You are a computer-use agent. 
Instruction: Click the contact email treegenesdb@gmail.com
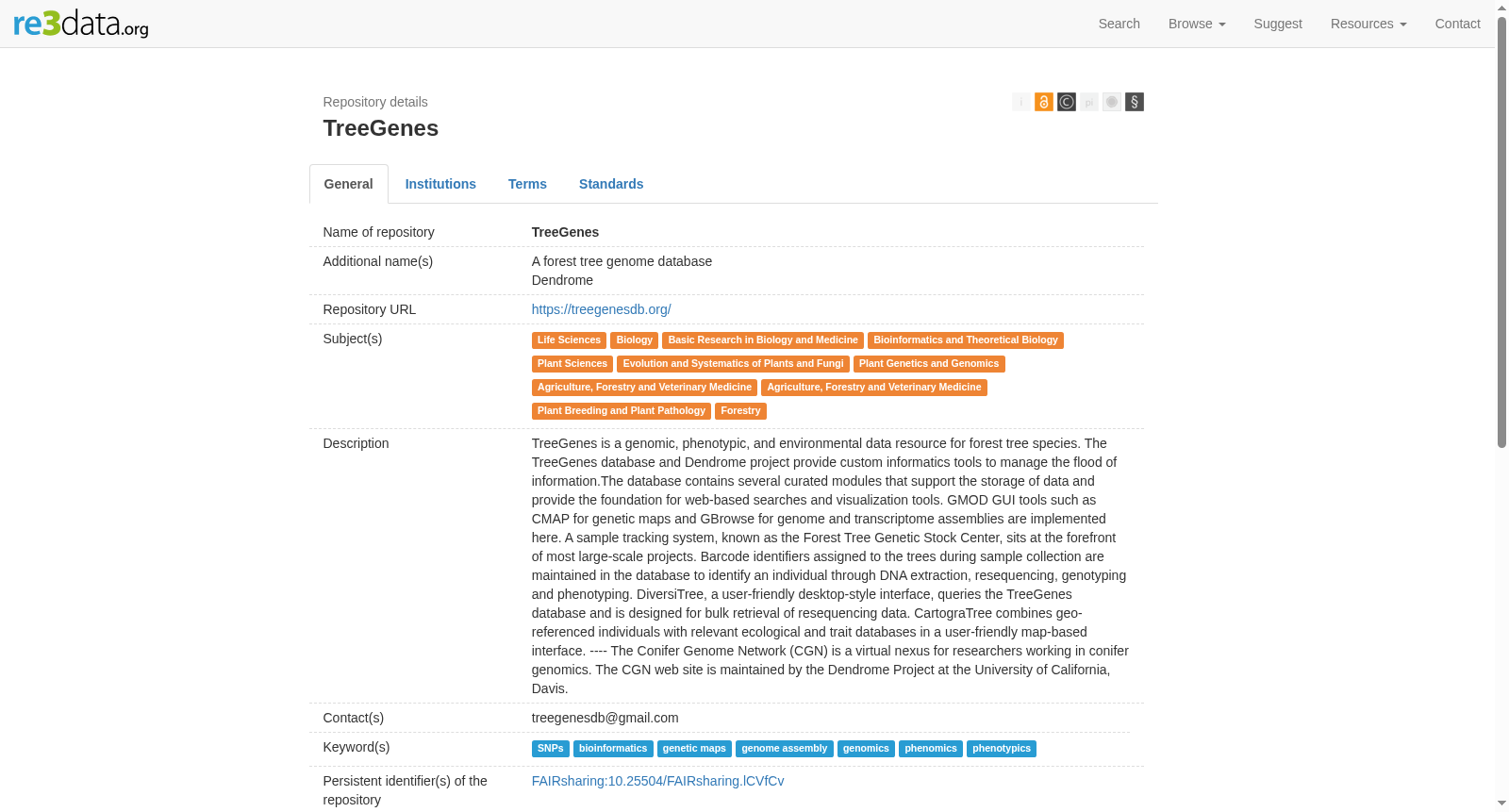605,718
